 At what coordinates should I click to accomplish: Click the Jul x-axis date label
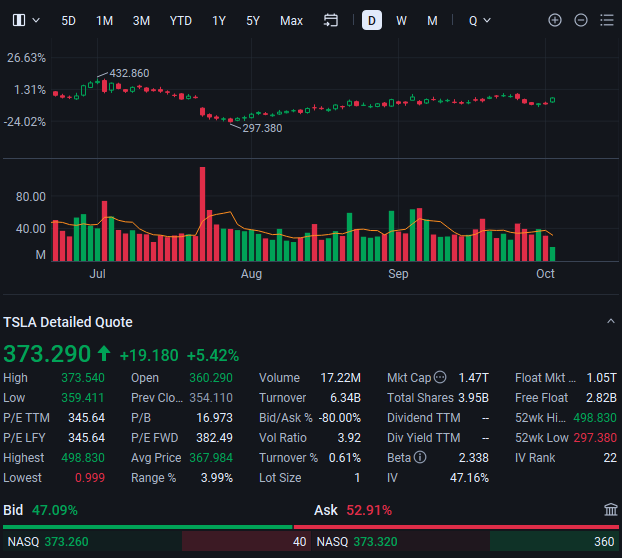pyautogui.click(x=98, y=274)
